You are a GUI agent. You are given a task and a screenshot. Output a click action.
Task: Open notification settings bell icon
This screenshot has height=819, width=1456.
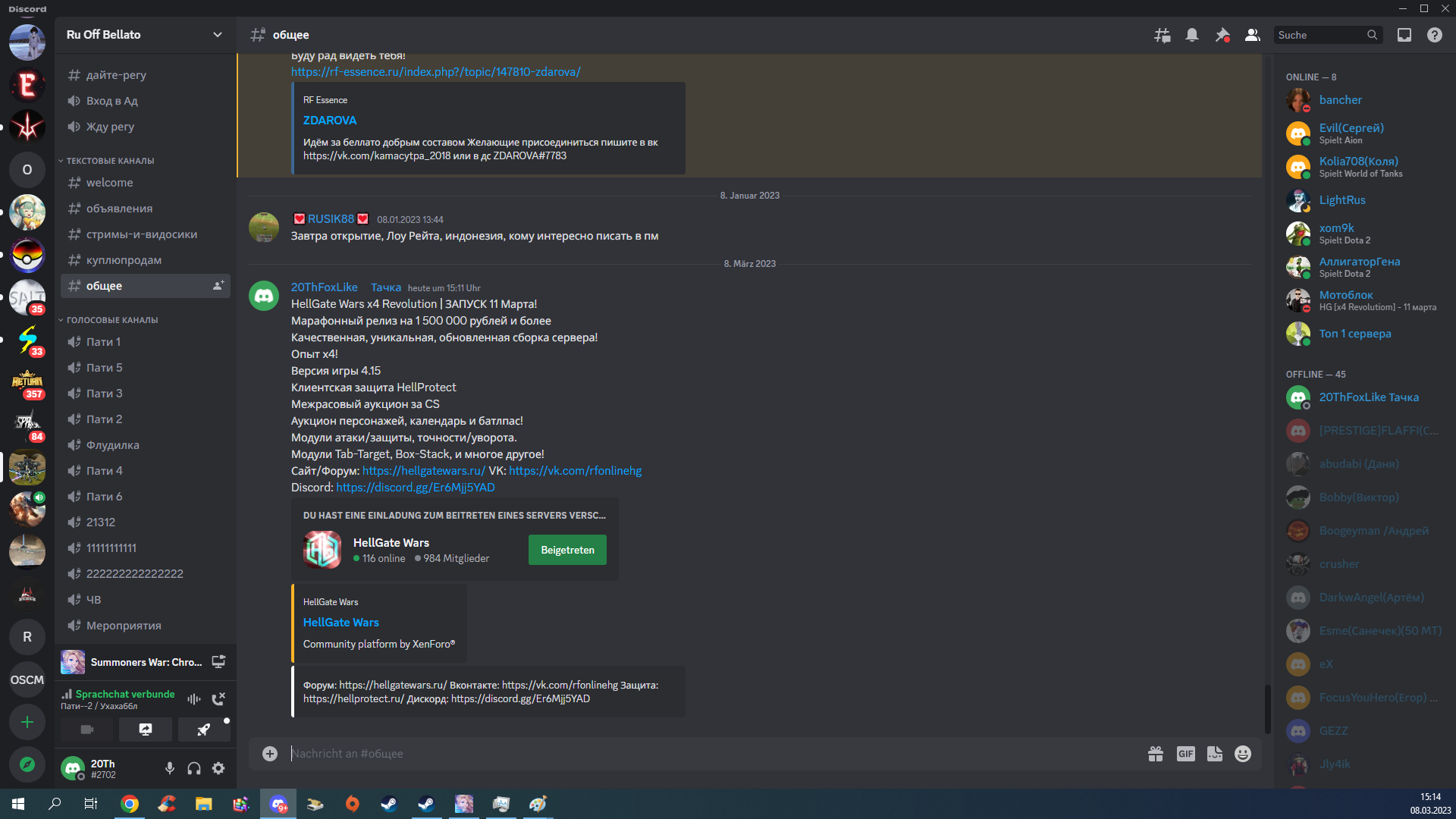pos(1192,35)
